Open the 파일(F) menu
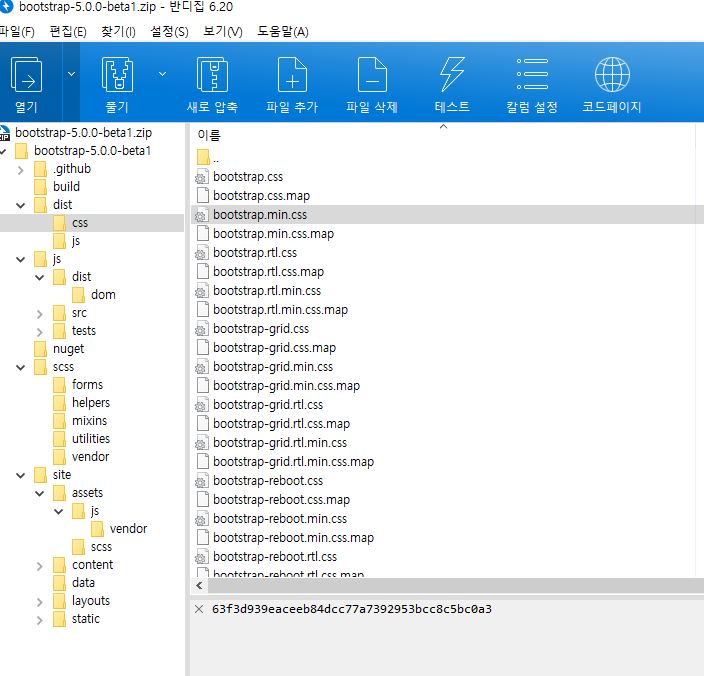The image size is (704, 676). tap(17, 32)
